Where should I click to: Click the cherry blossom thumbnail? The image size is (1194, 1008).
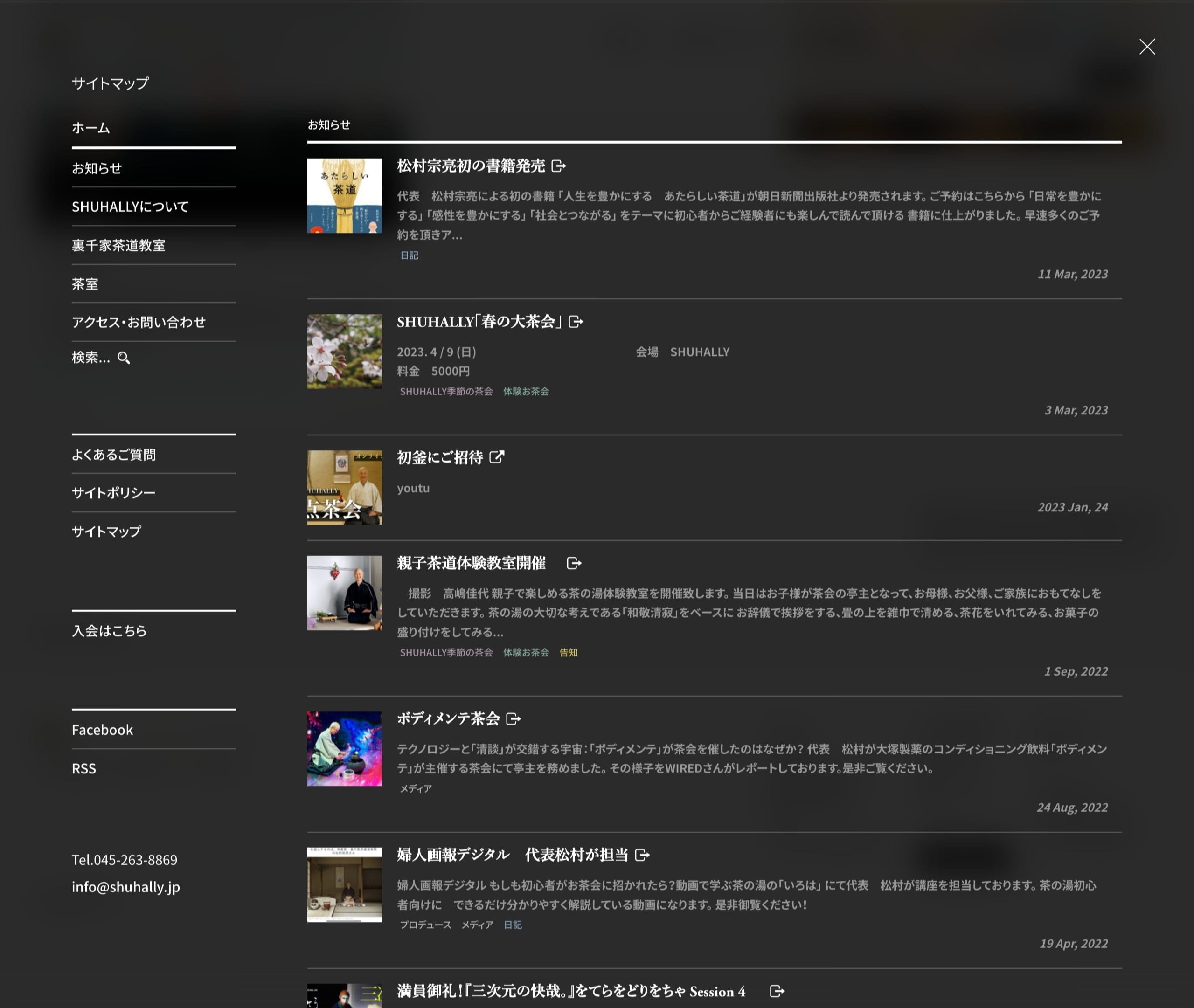pyautogui.click(x=344, y=352)
